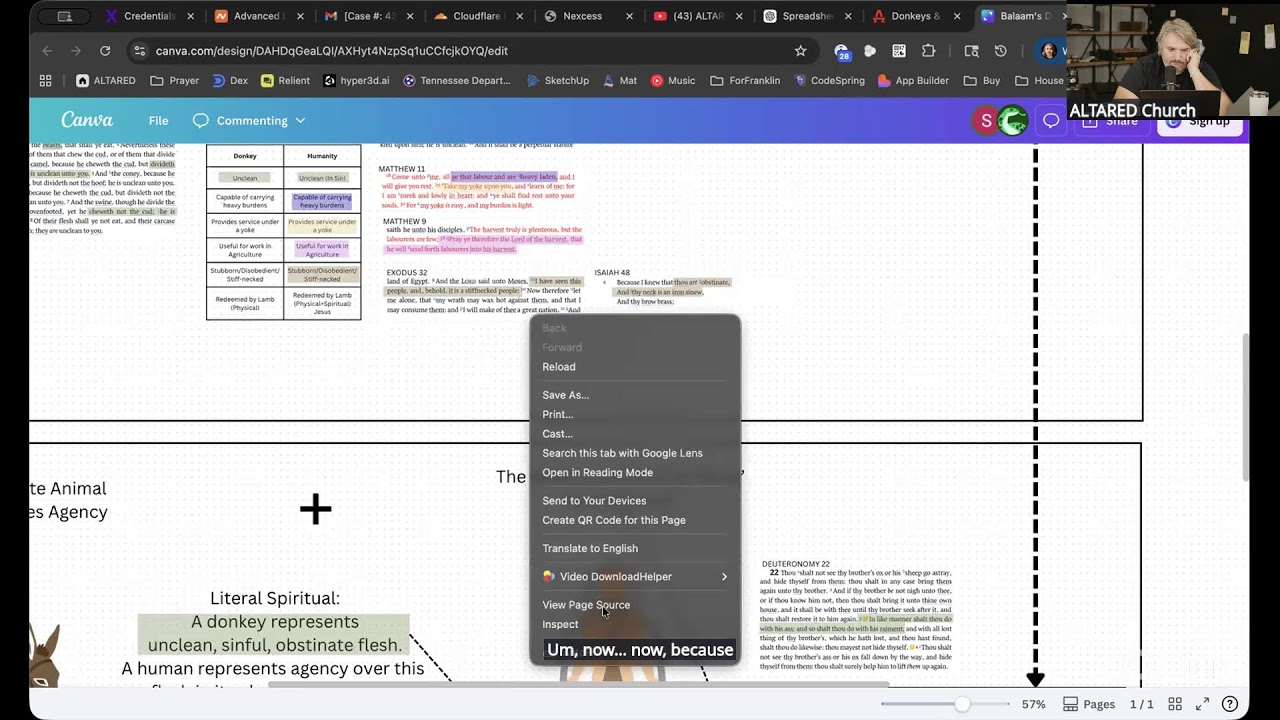Open the SketchUp bookmark

click(x=557, y=81)
